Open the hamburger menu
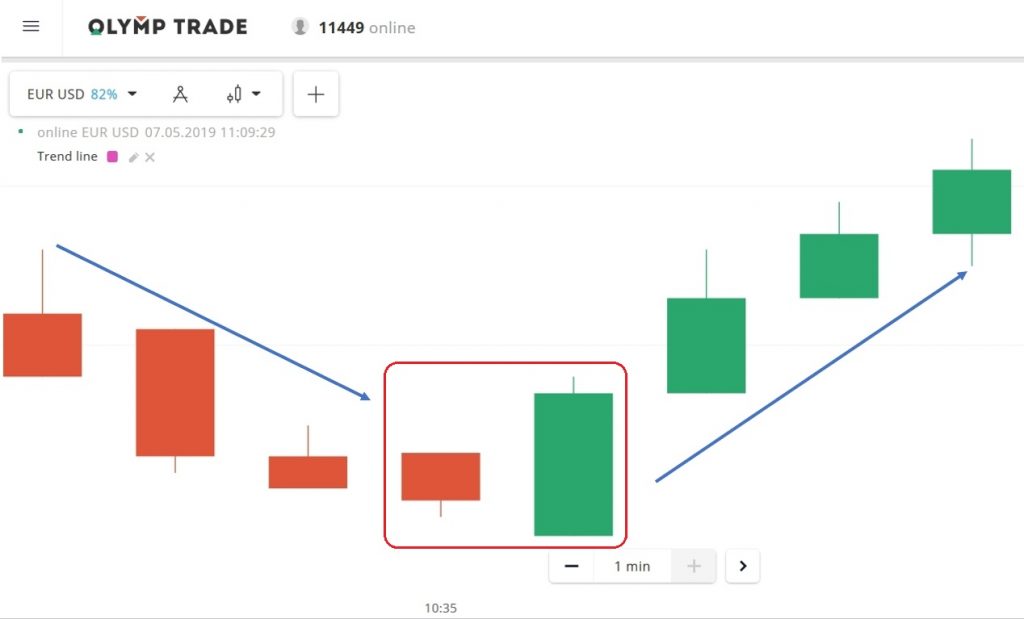This screenshot has width=1024, height=619. coord(31,27)
